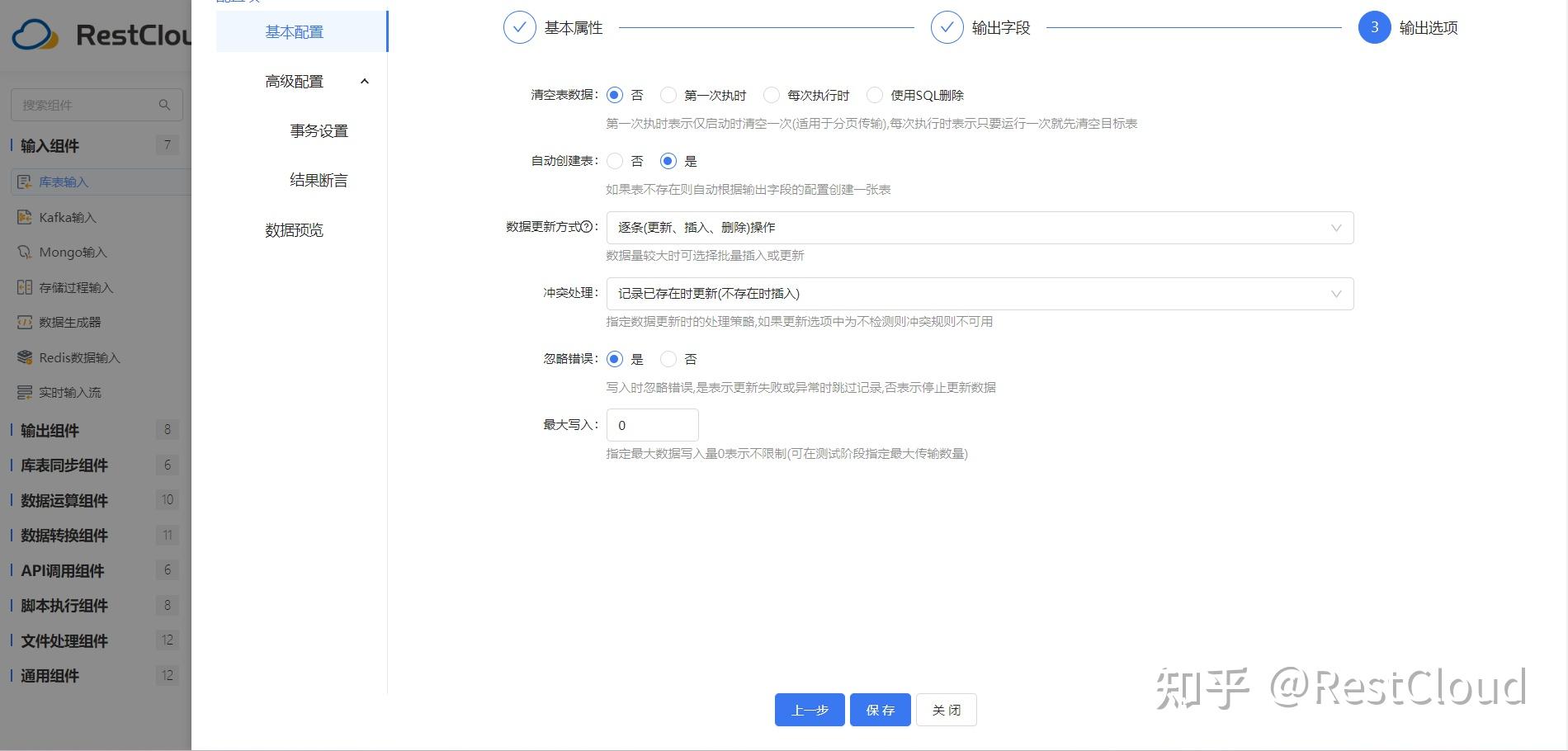Click the 保存 button
Screen dimensions: 1568x751
(881, 710)
